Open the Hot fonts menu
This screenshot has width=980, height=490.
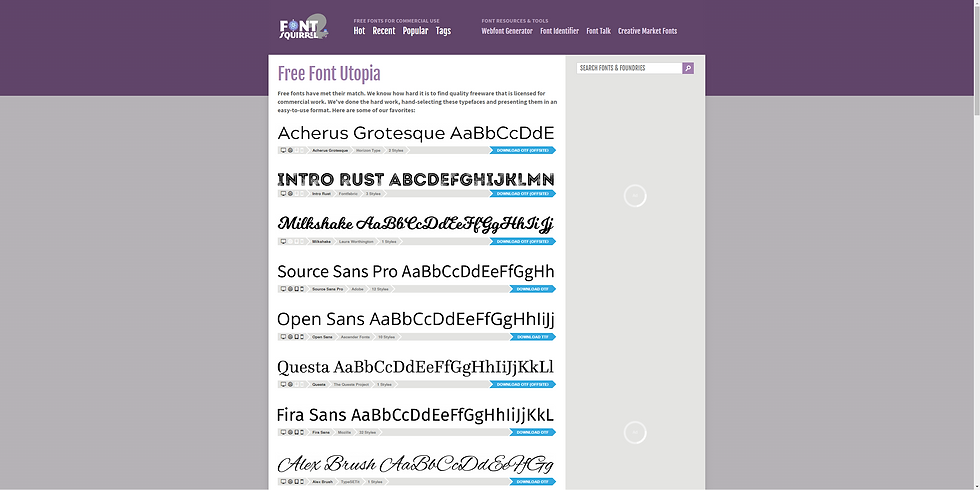tap(359, 31)
